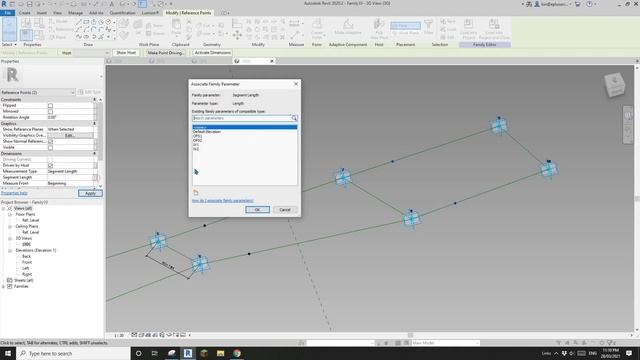Open 'How do I associate family parameters' link
The height and width of the screenshot is (360, 640).
pyautogui.click(x=223, y=200)
